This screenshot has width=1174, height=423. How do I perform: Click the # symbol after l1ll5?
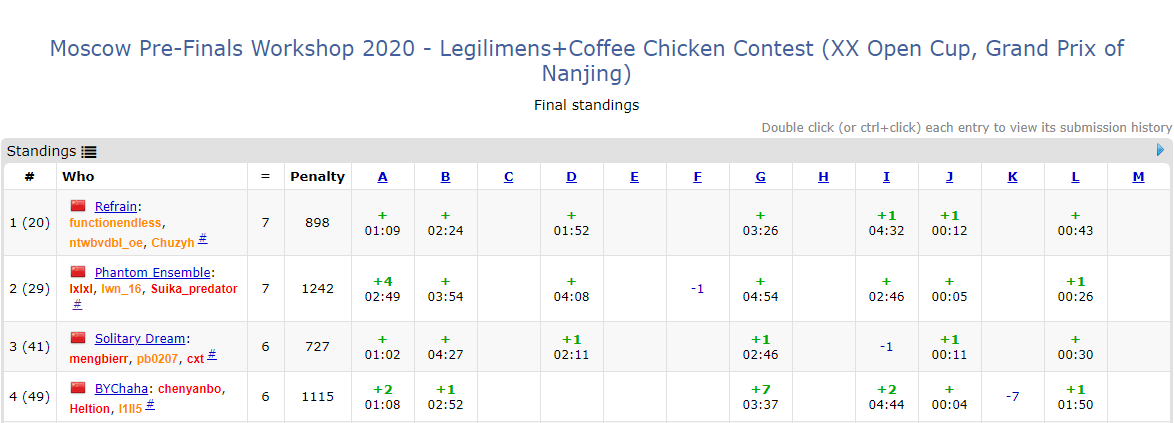point(150,405)
